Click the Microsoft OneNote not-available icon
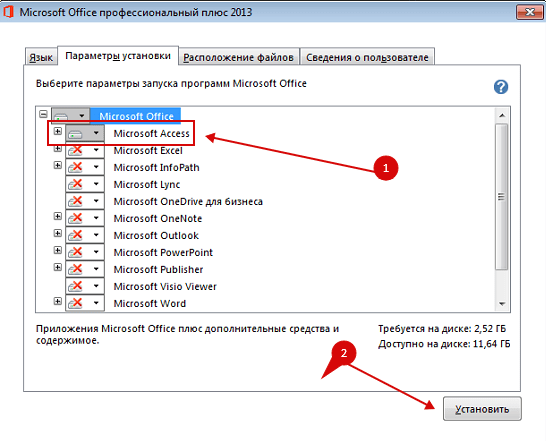Image resolution: width=546 pixels, height=441 pixels. pos(76,218)
